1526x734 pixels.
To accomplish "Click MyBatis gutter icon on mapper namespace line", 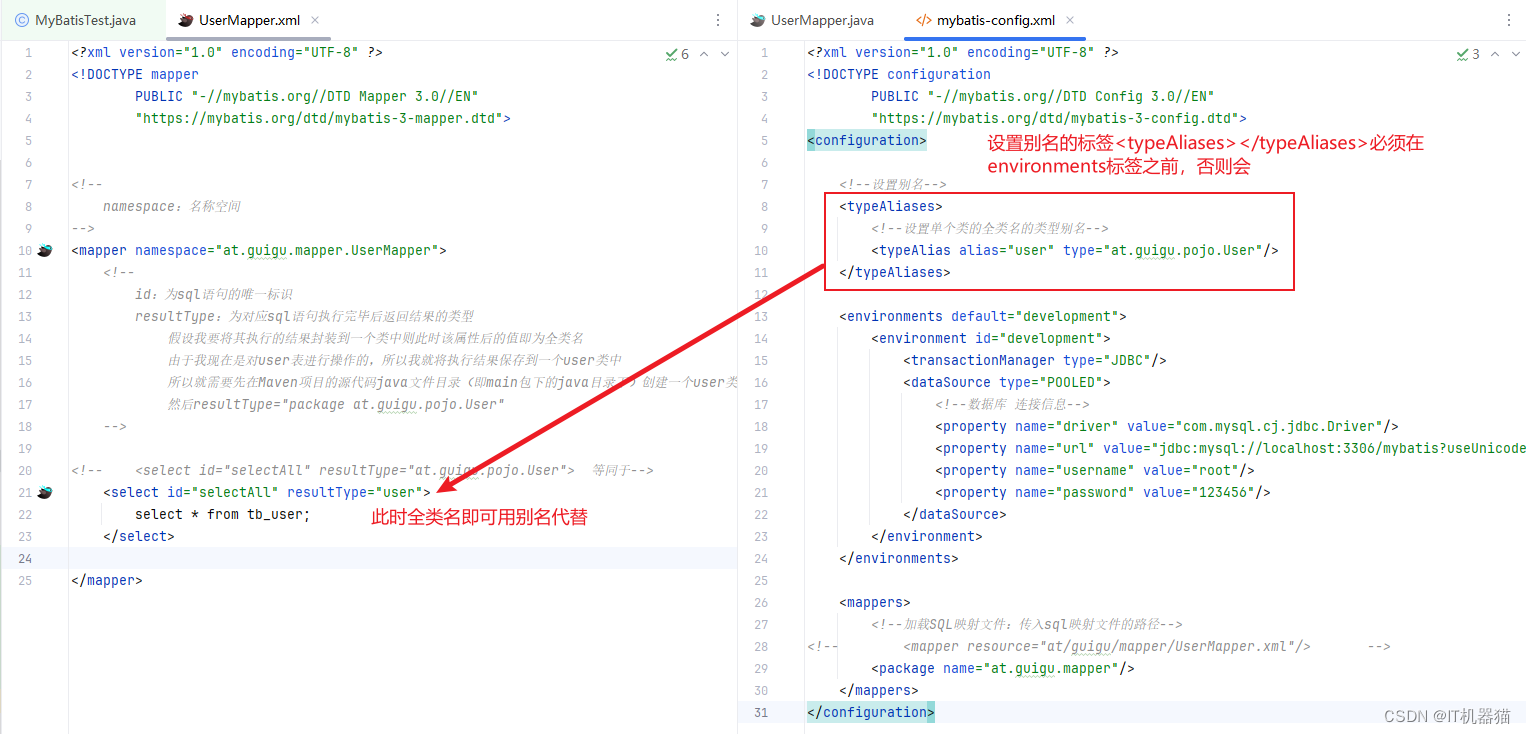I will pyautogui.click(x=44, y=250).
